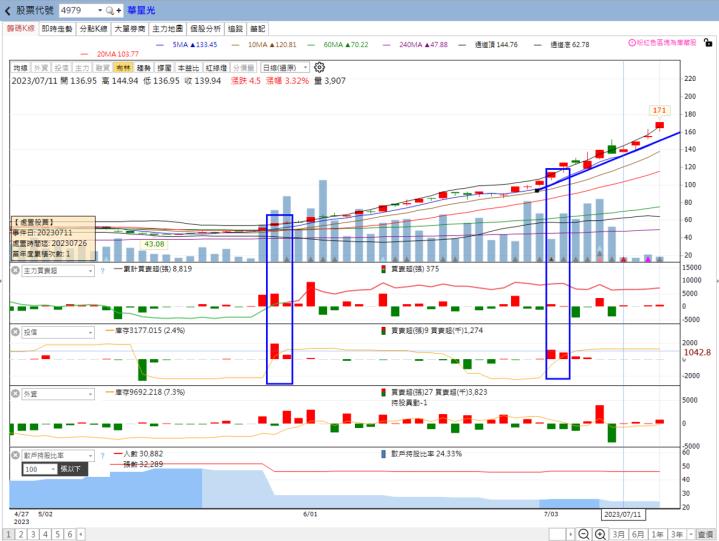Close the 外資 indicator panel
The height and width of the screenshot is (541, 719).
pos(15,393)
